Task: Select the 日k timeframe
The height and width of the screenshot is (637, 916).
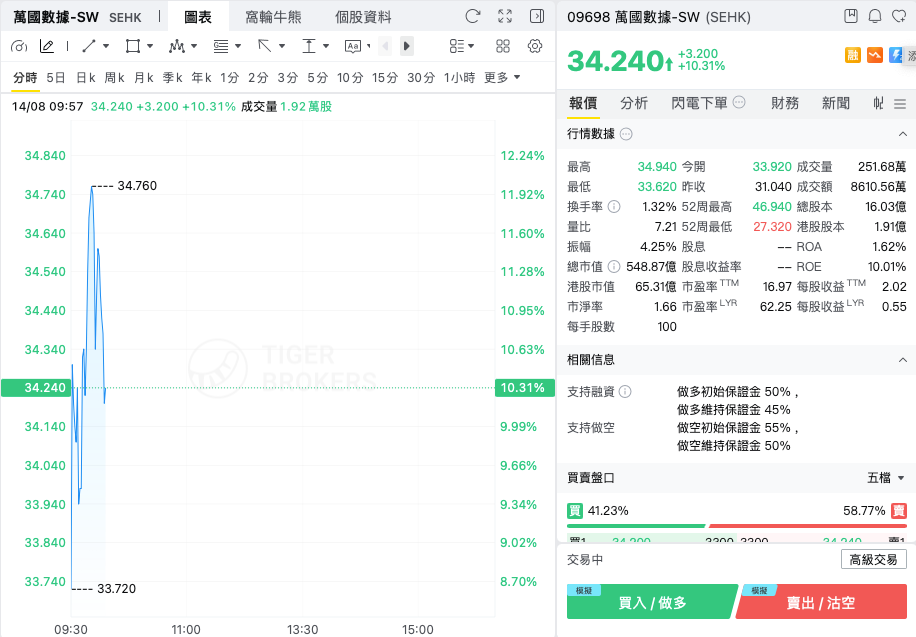Action: [85, 77]
